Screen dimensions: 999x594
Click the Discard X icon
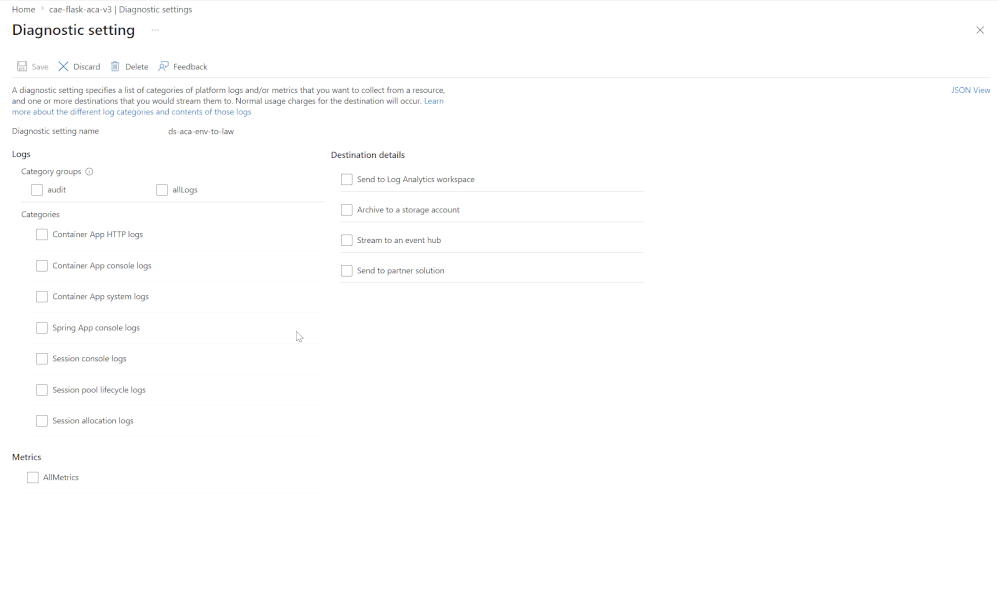click(x=63, y=66)
